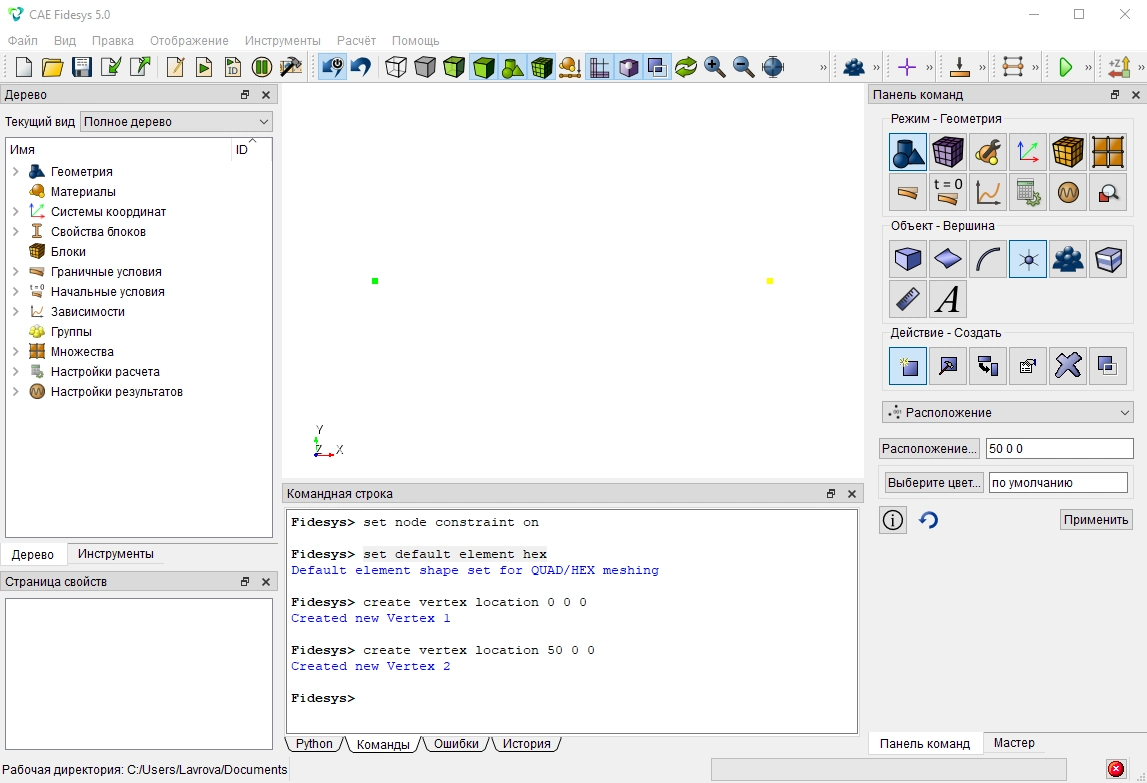Switch to the Python tab
This screenshot has width=1147, height=783.
(x=314, y=743)
